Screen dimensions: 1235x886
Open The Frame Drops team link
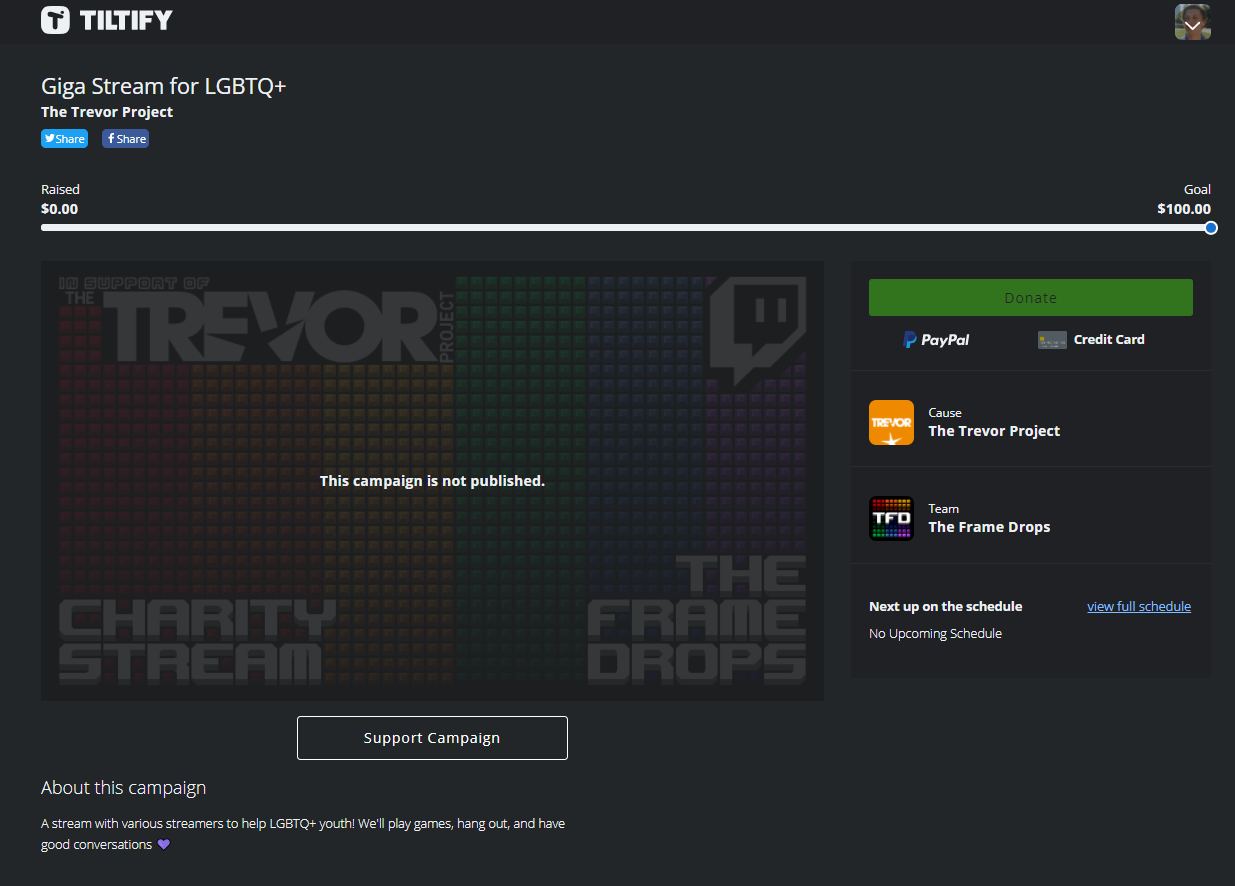[989, 527]
